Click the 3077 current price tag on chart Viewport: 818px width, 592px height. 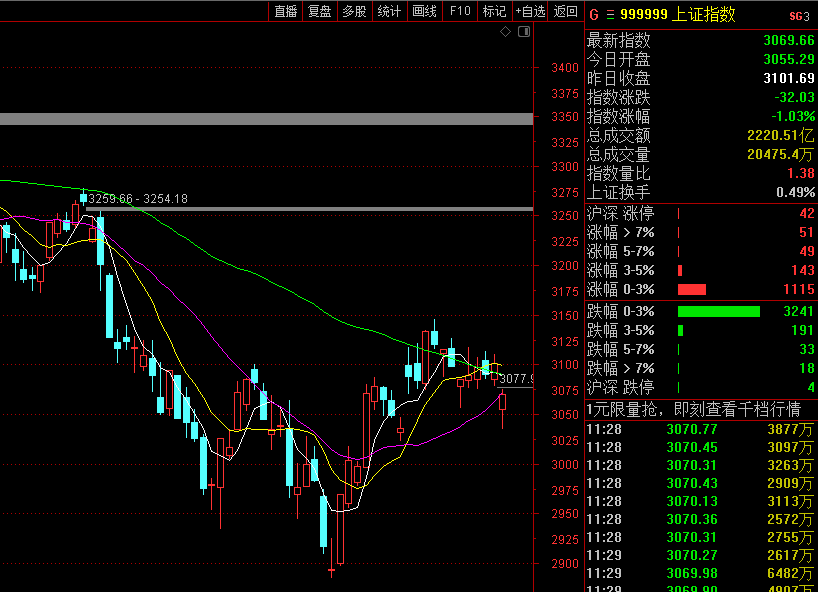point(516,379)
